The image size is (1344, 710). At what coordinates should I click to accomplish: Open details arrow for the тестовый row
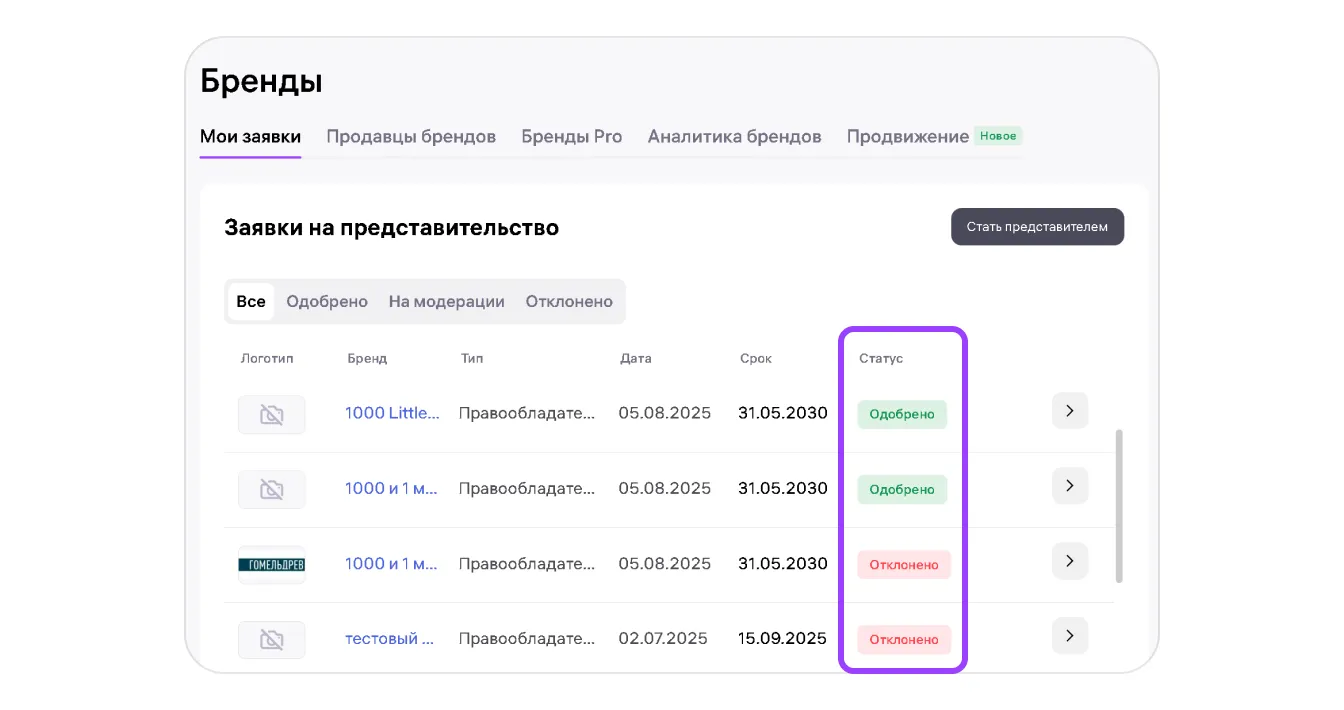1069,636
